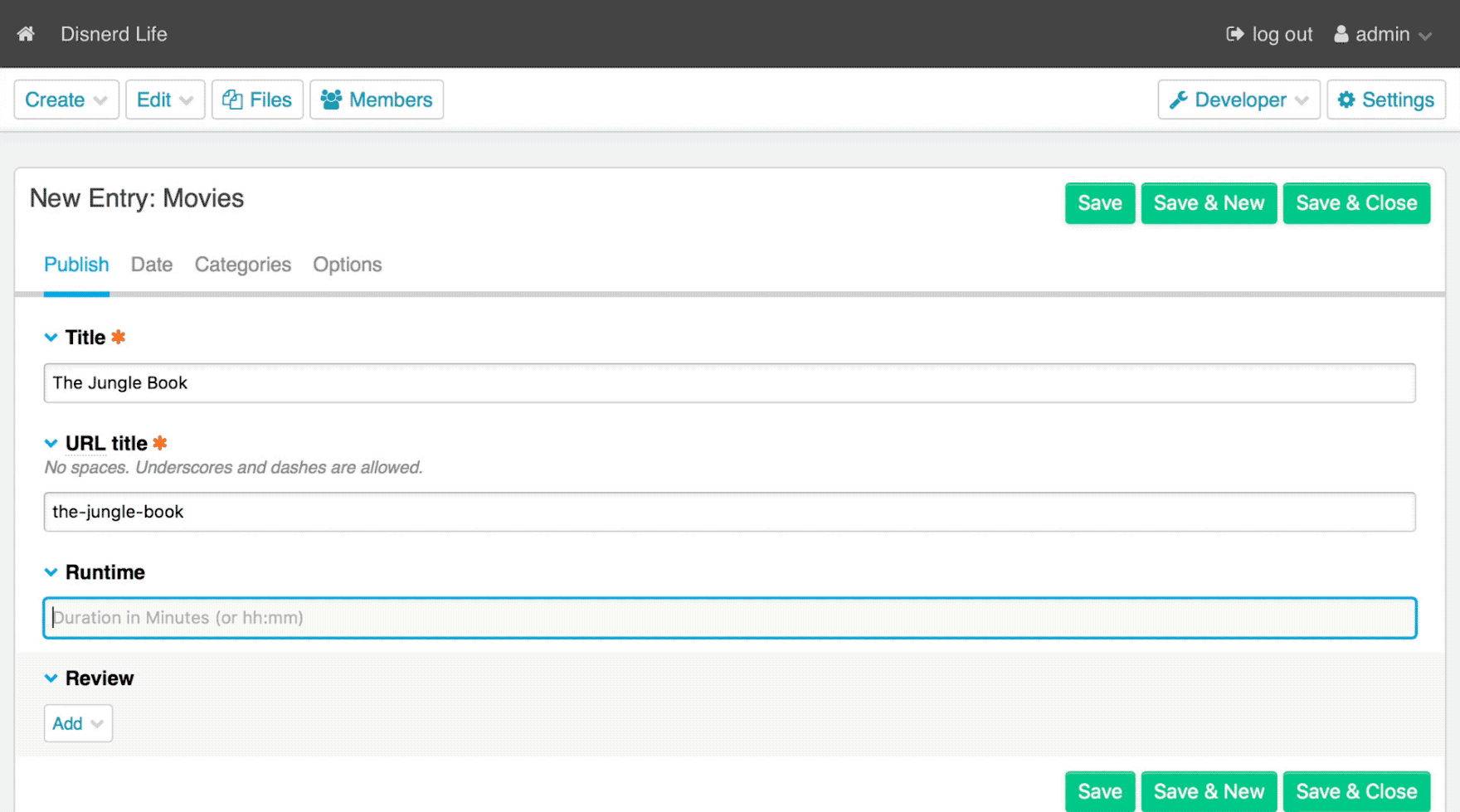Image resolution: width=1460 pixels, height=812 pixels.
Task: Go to the Members section
Action: 377,100
